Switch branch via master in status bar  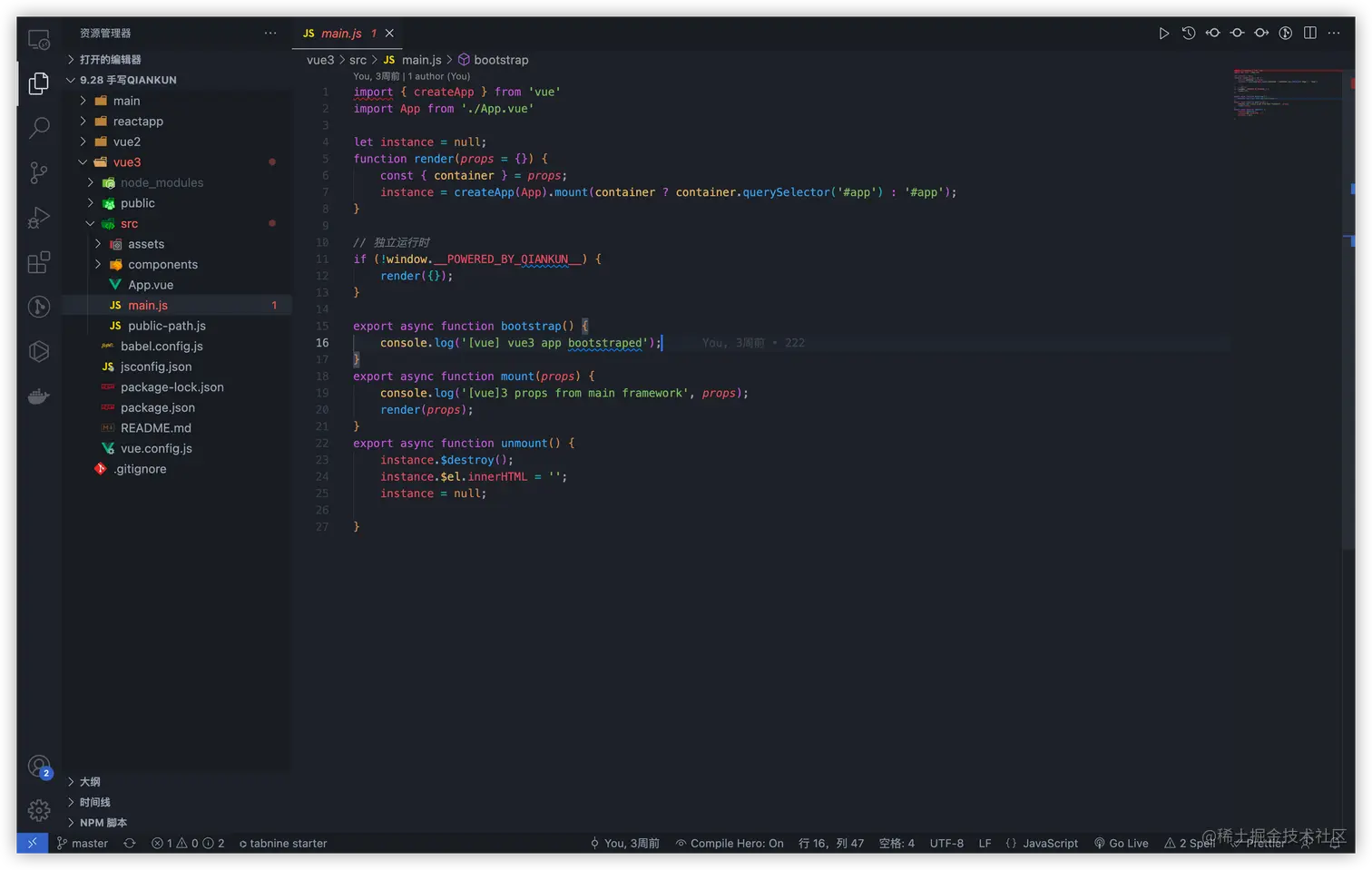click(83, 843)
